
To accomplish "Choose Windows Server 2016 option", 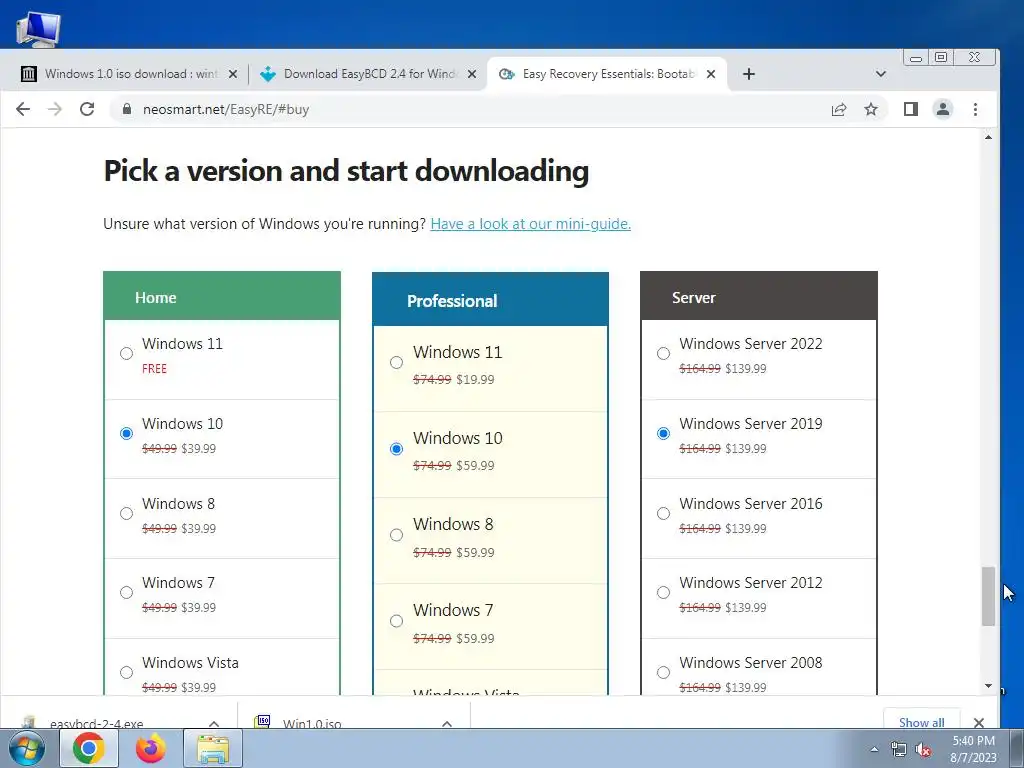I will (x=664, y=514).
